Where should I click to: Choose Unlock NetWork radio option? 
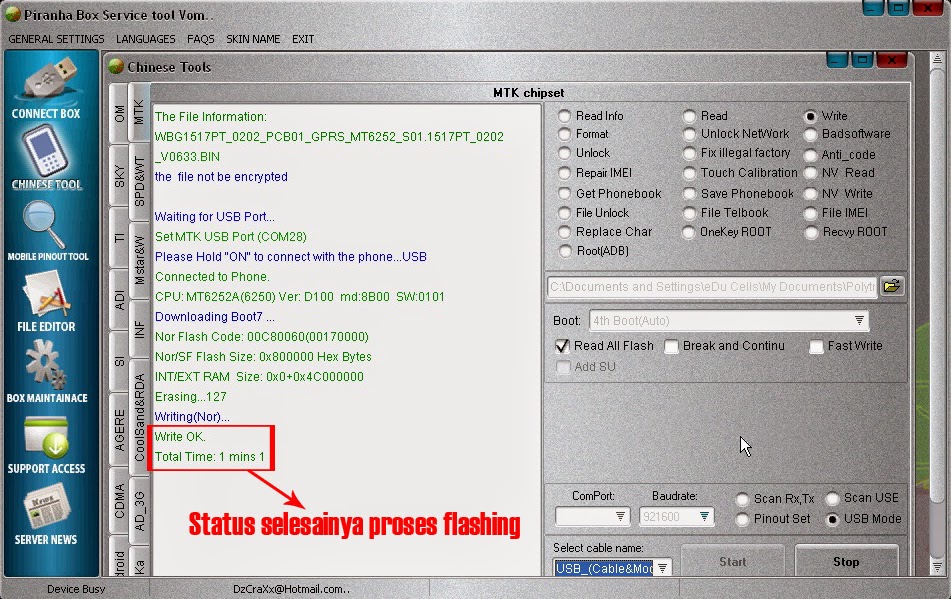(x=689, y=134)
